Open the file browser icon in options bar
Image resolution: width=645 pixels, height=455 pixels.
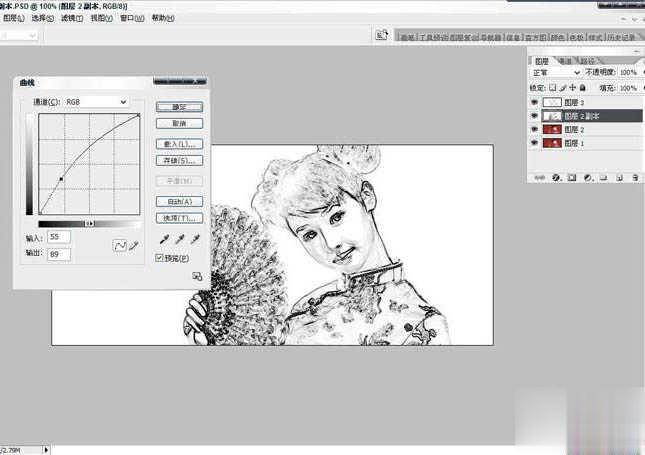(x=381, y=35)
